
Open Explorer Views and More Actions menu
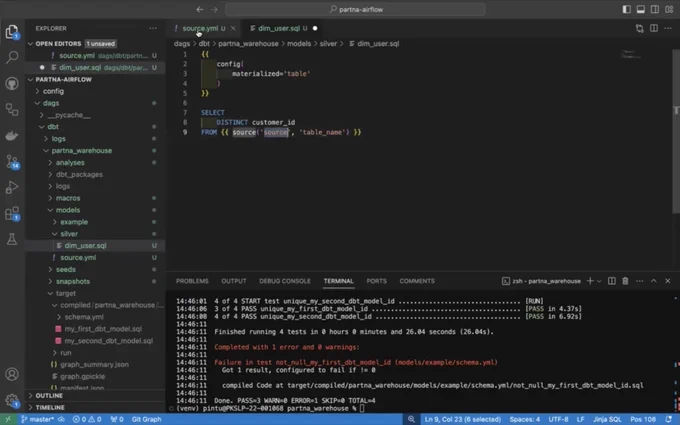tap(153, 28)
